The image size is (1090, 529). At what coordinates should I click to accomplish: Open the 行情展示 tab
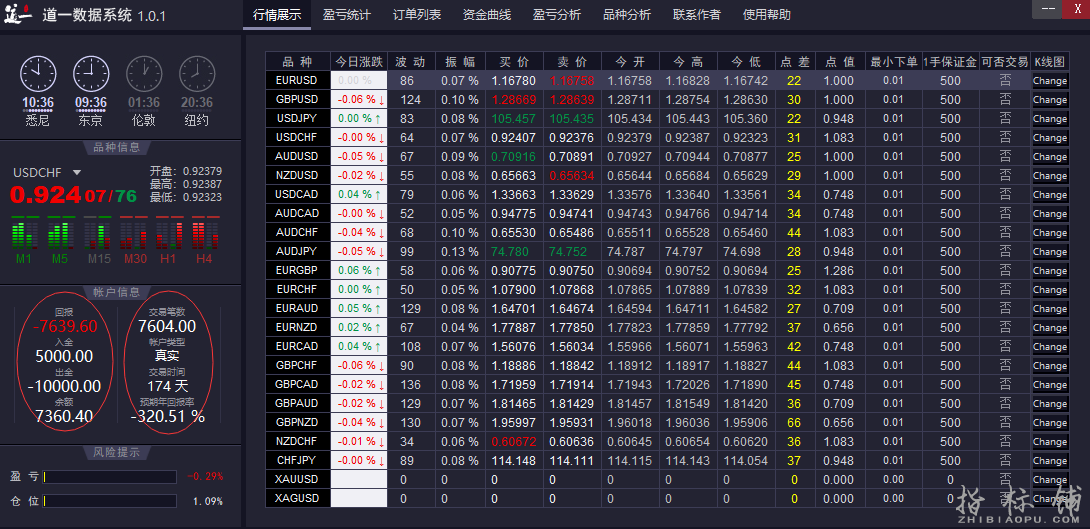[277, 15]
